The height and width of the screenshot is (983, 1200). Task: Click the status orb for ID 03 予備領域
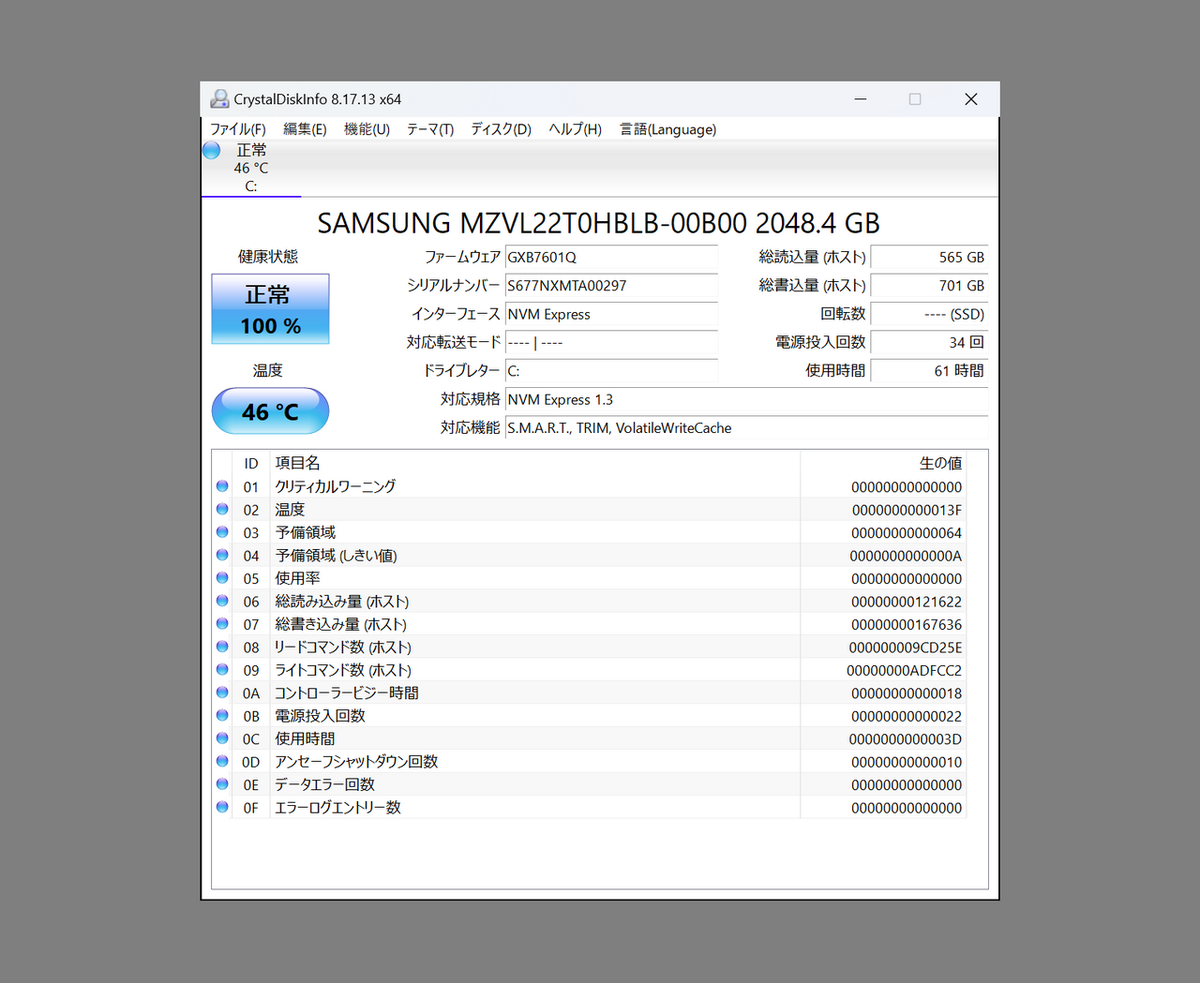222,532
